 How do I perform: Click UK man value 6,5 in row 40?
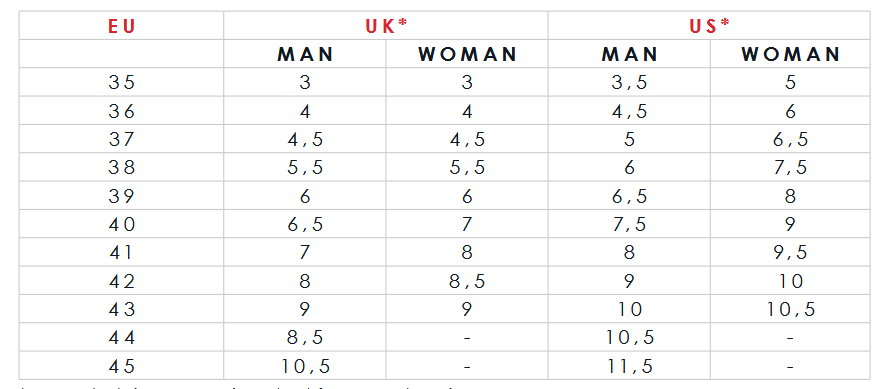pos(305,225)
